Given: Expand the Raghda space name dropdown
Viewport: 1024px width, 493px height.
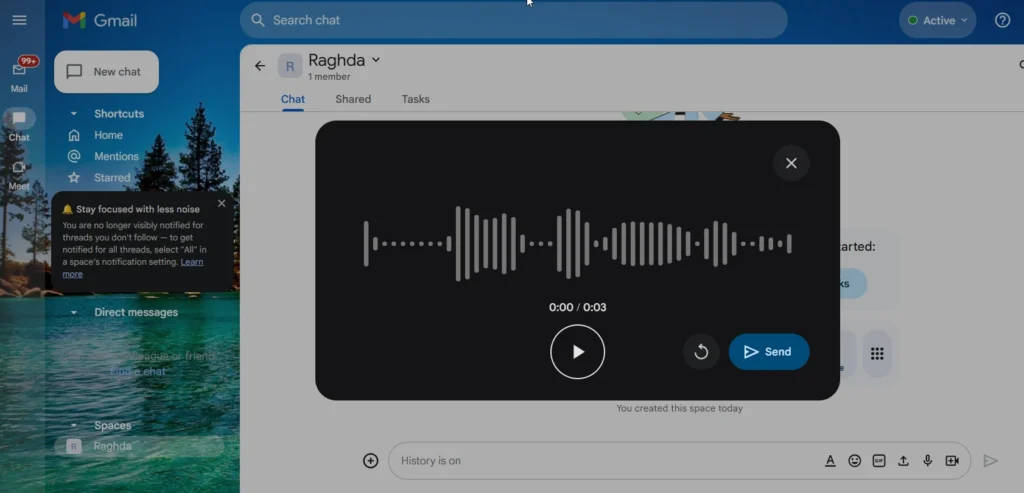Looking at the screenshot, I should pyautogui.click(x=376, y=60).
